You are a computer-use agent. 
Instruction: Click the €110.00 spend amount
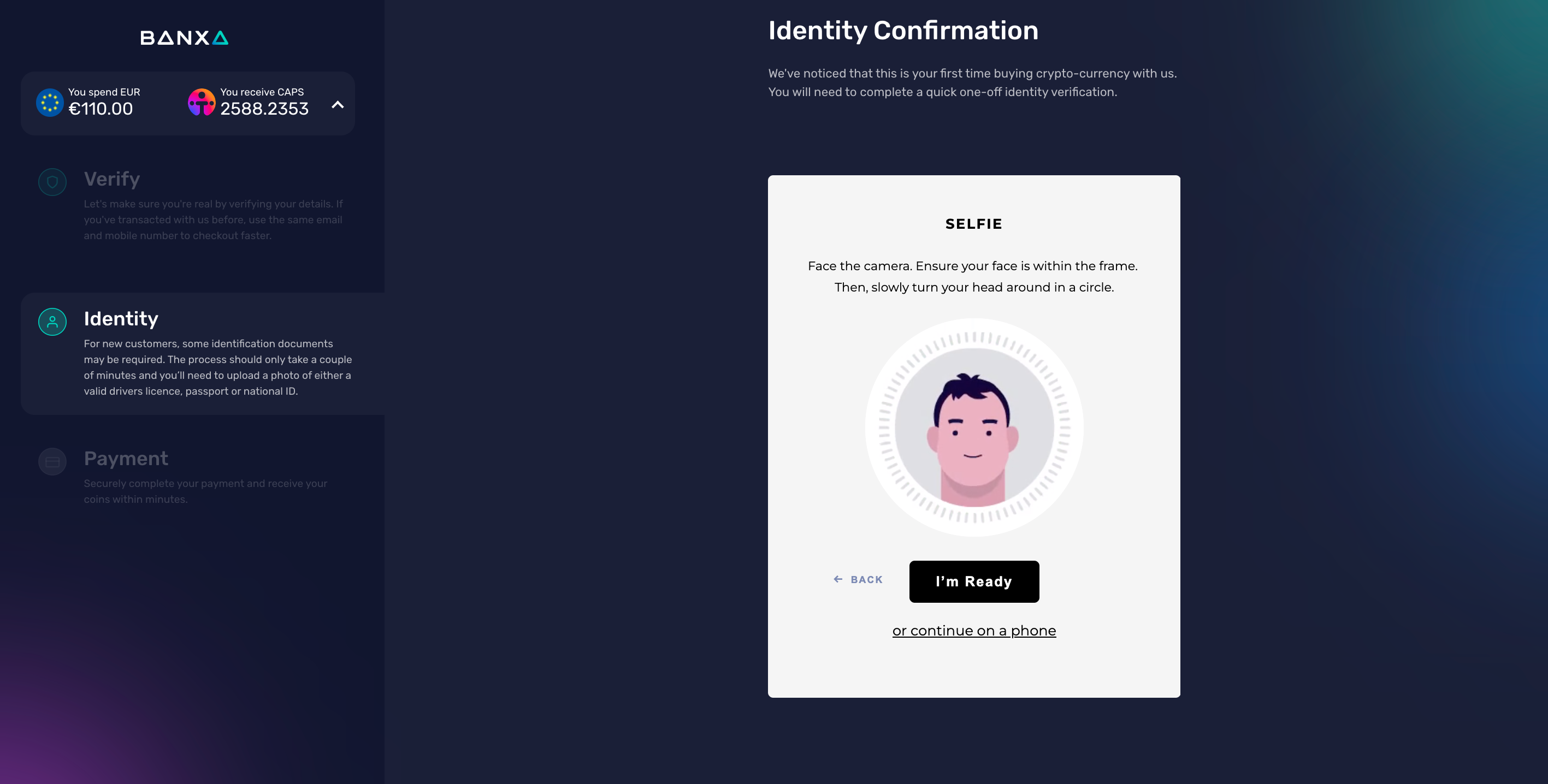(x=101, y=109)
